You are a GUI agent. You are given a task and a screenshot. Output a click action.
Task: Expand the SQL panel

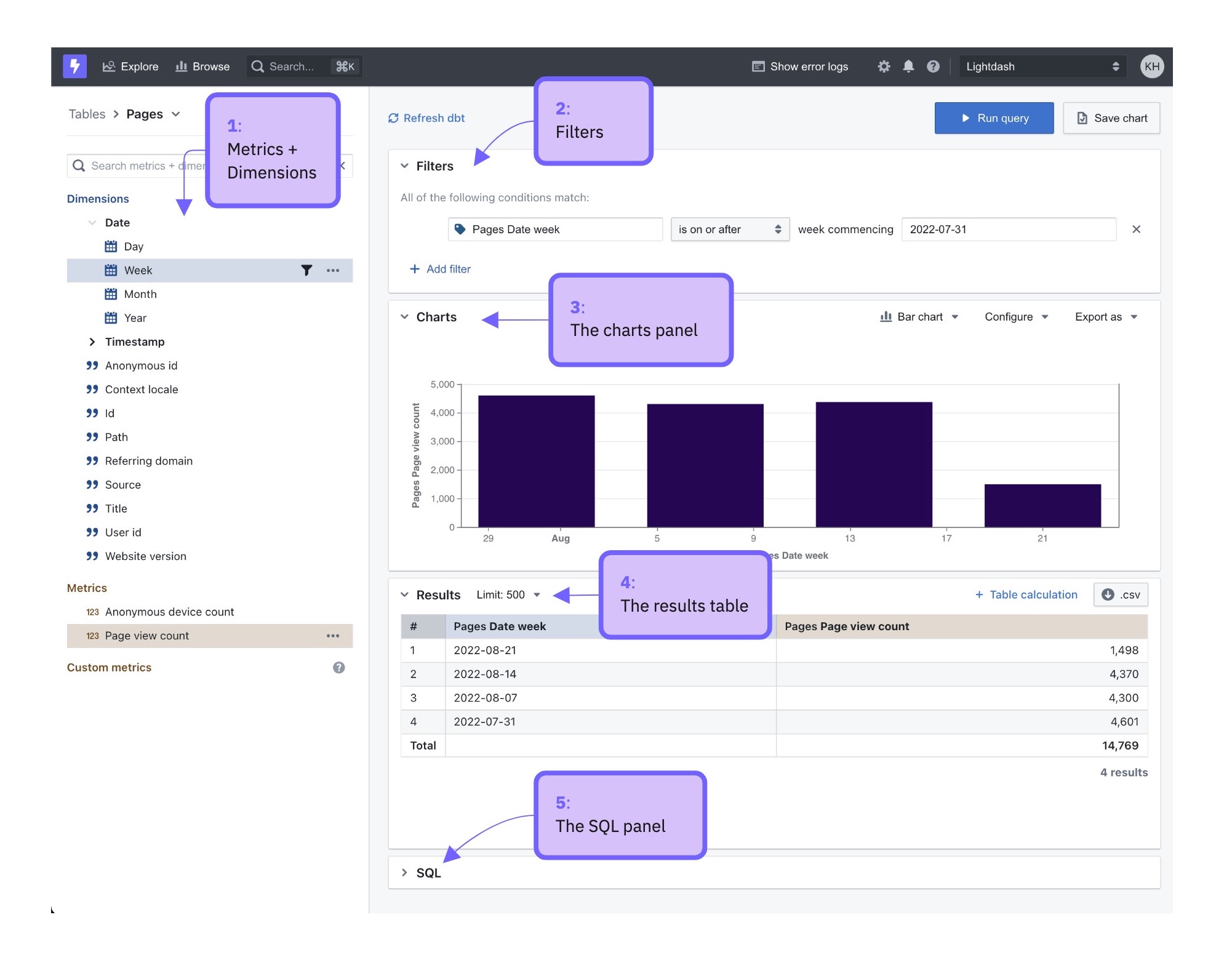tap(404, 873)
